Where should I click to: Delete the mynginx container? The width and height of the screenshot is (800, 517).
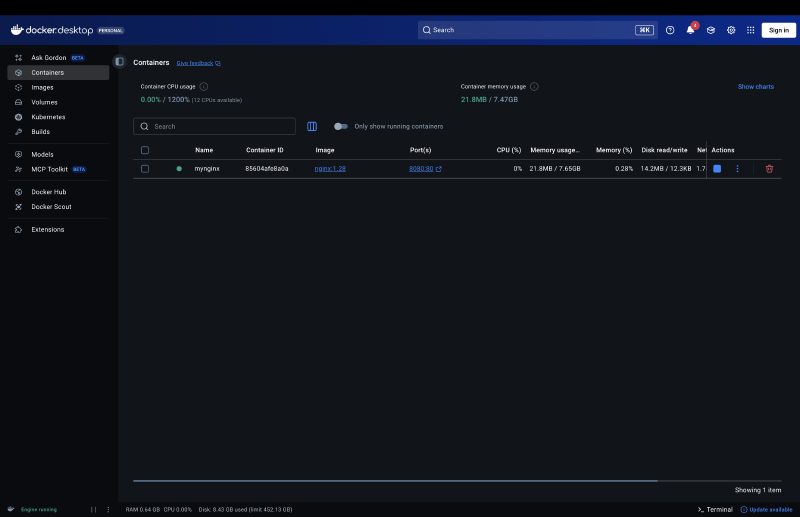(769, 168)
